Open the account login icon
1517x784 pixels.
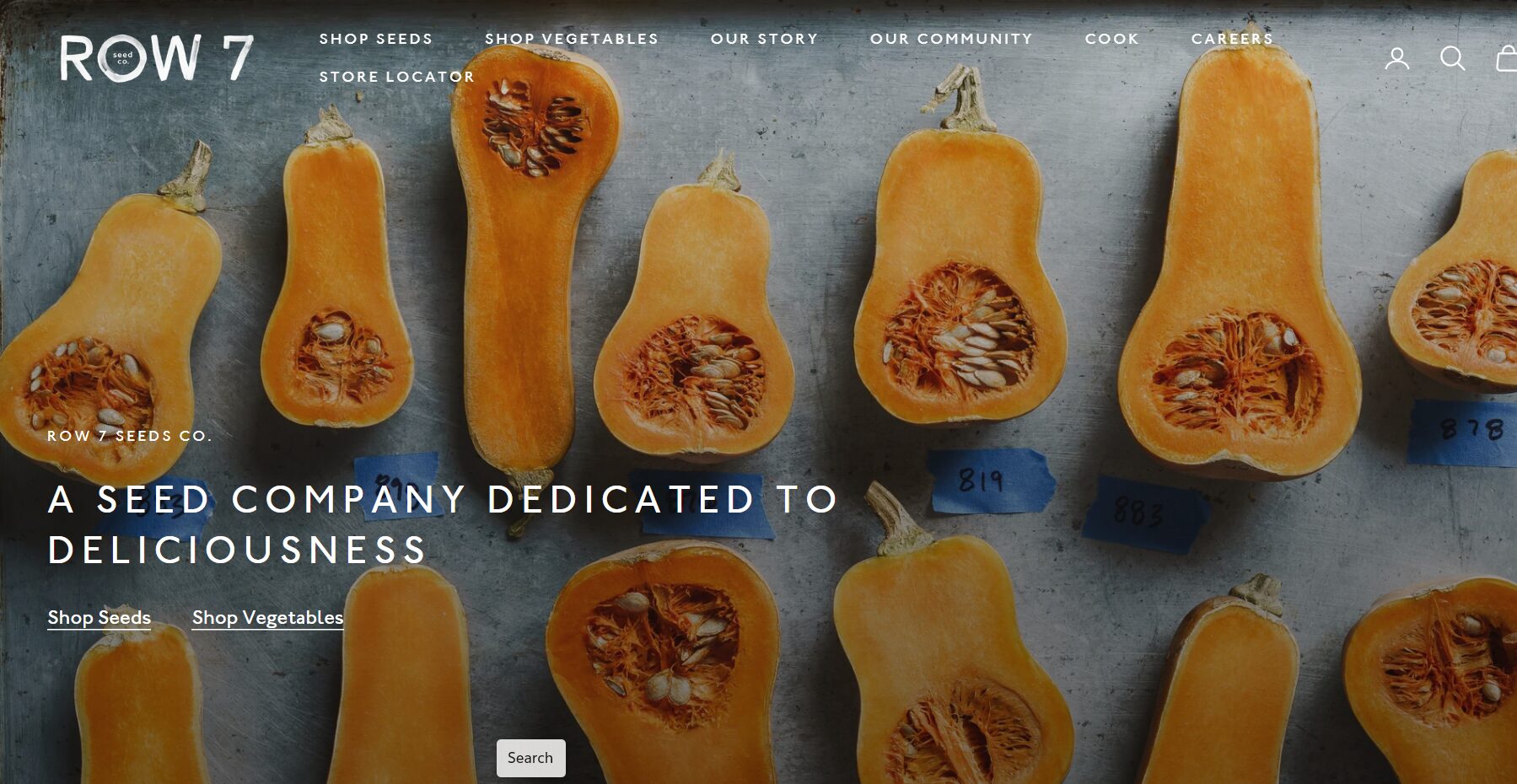(1397, 58)
